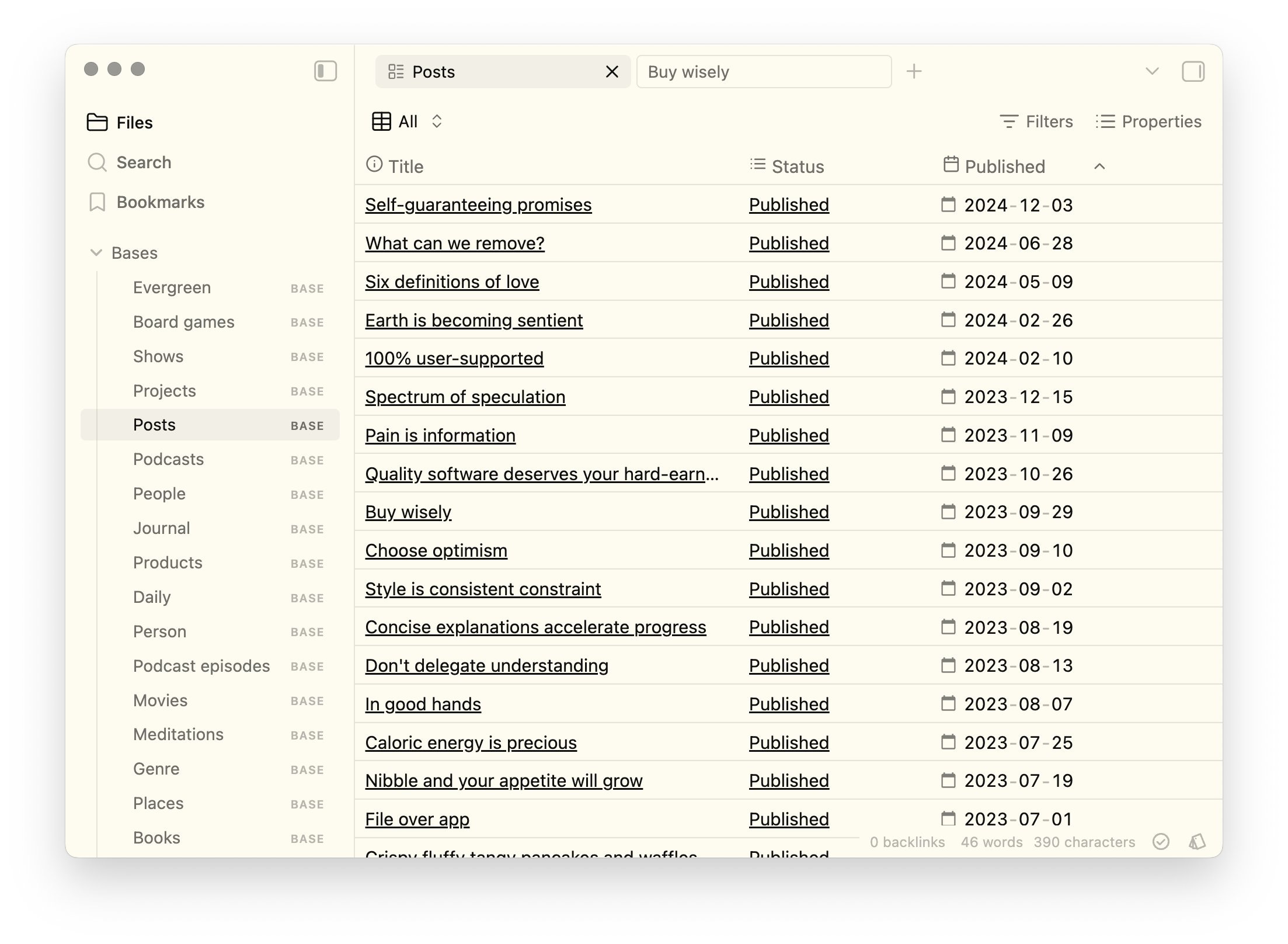
Task: Open Search with the magnifier icon
Action: coord(97,162)
